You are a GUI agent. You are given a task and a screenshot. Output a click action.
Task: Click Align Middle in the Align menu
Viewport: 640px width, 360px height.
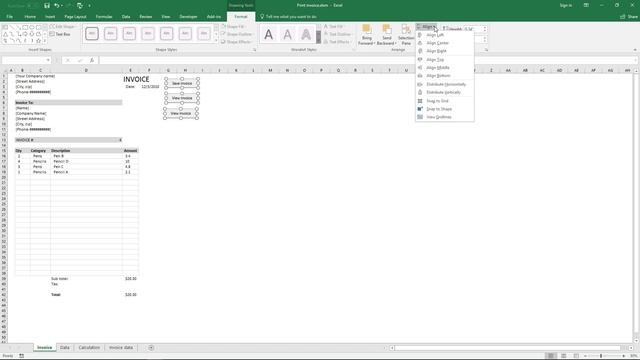click(x=444, y=68)
